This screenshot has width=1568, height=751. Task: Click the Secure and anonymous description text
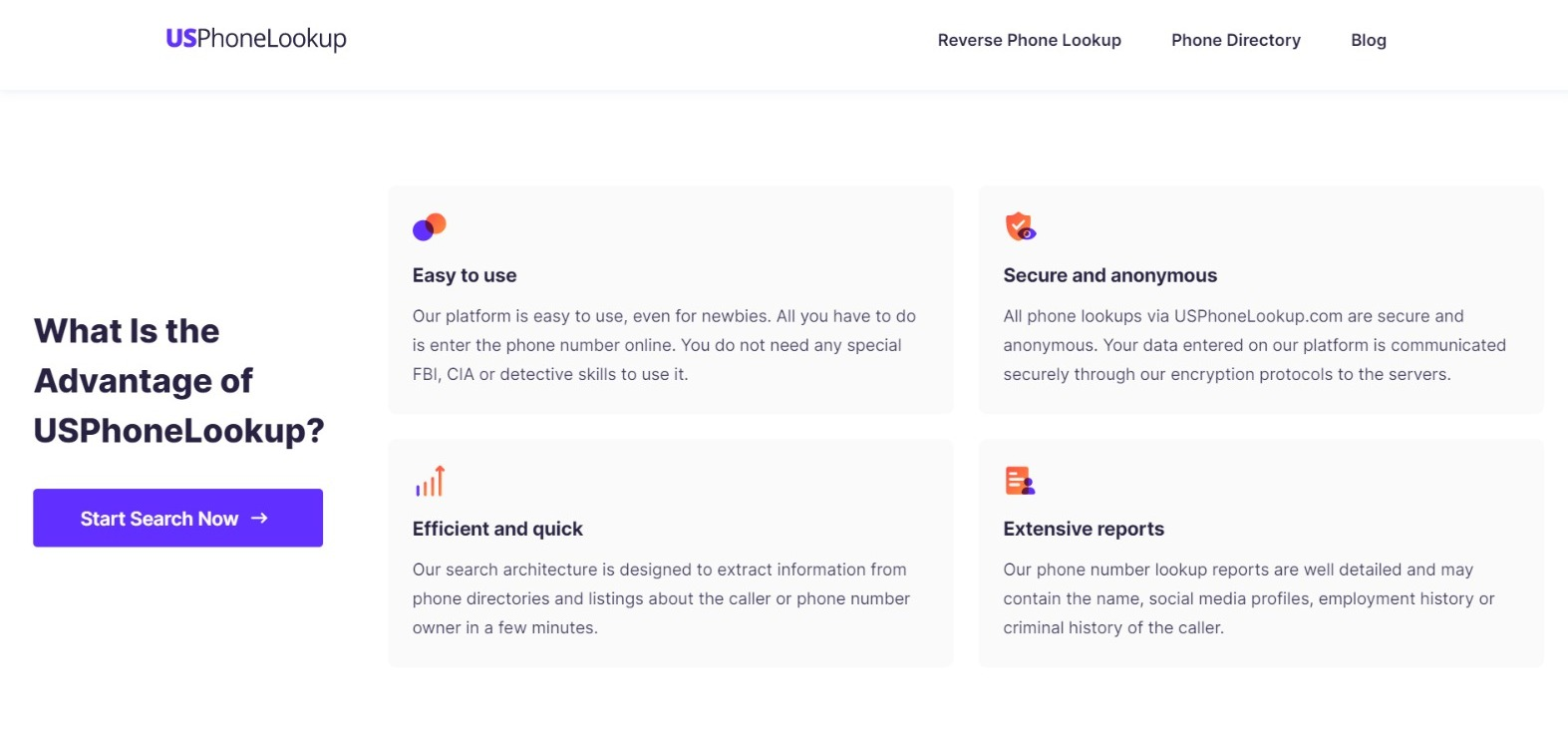1254,345
